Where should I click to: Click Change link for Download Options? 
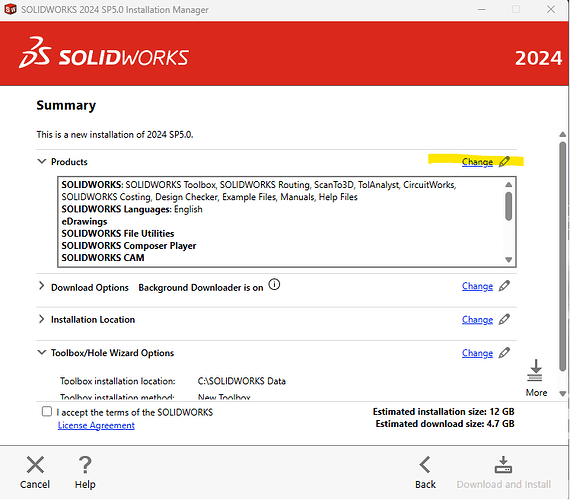tap(477, 287)
